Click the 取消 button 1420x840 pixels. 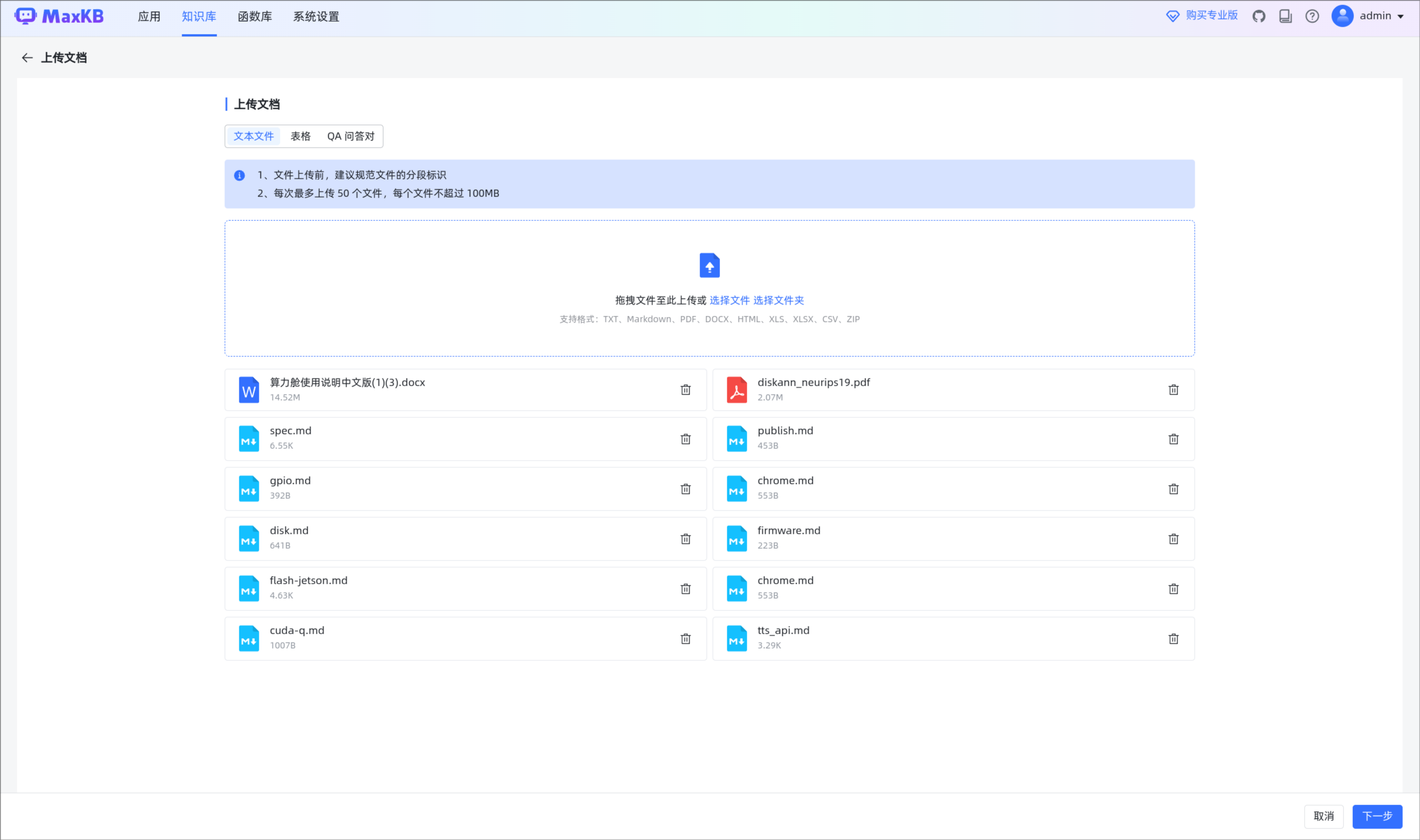click(1324, 816)
